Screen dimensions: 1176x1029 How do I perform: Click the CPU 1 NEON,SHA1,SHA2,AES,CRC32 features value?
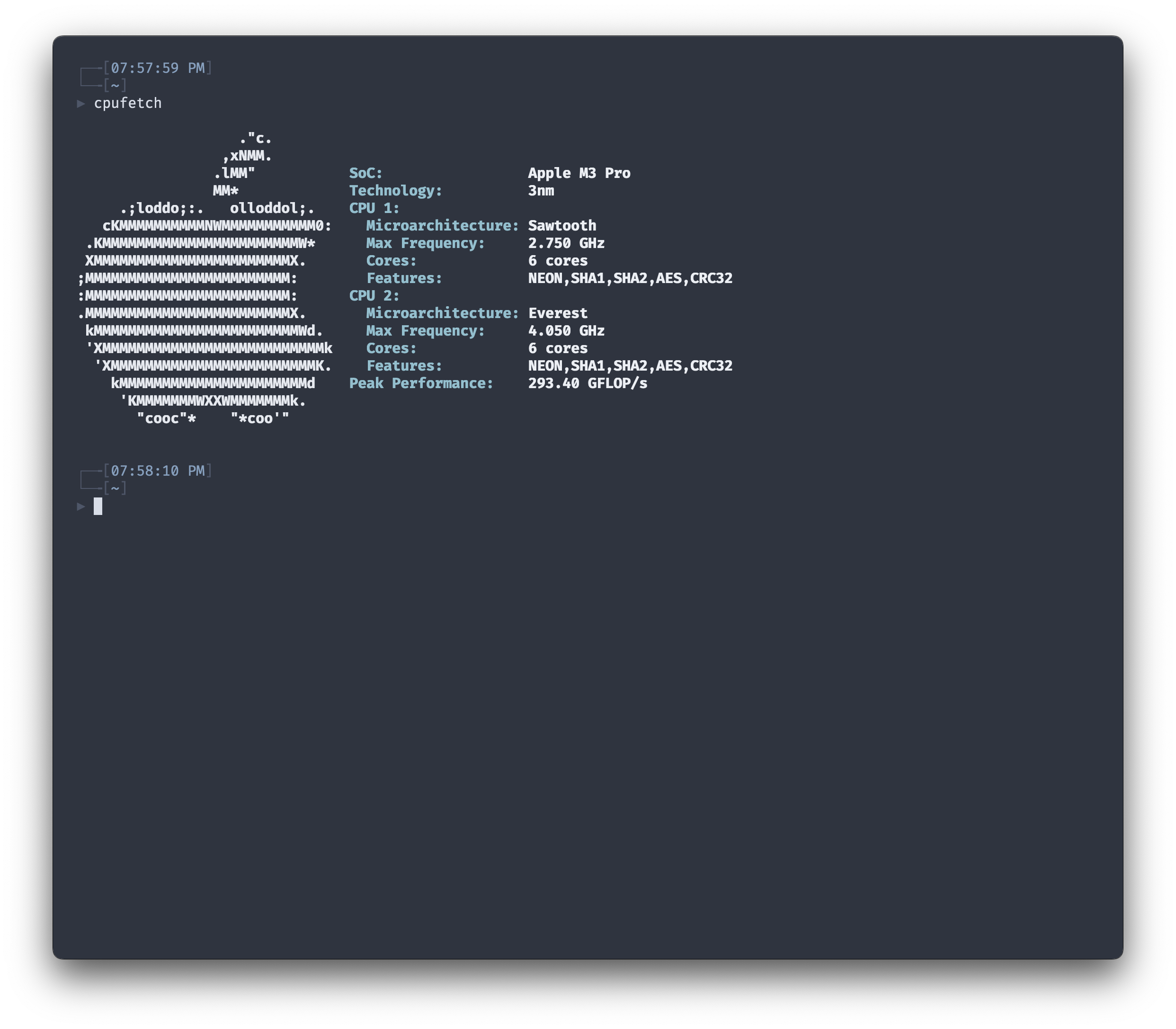630,278
